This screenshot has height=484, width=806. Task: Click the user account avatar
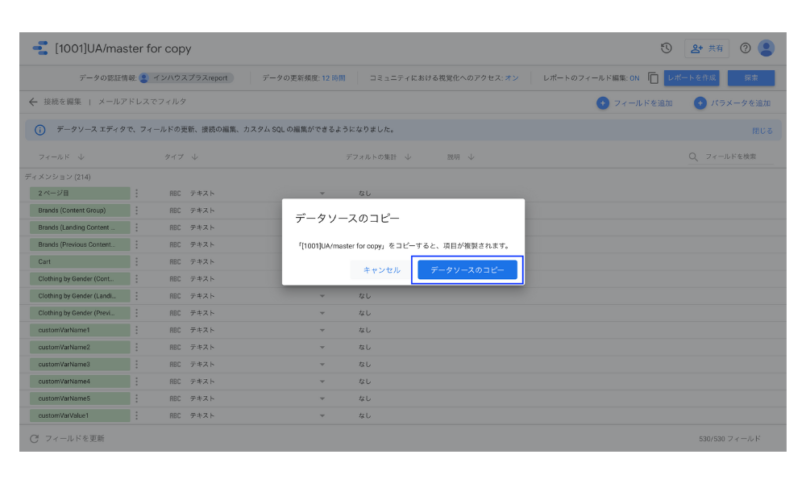coord(766,48)
